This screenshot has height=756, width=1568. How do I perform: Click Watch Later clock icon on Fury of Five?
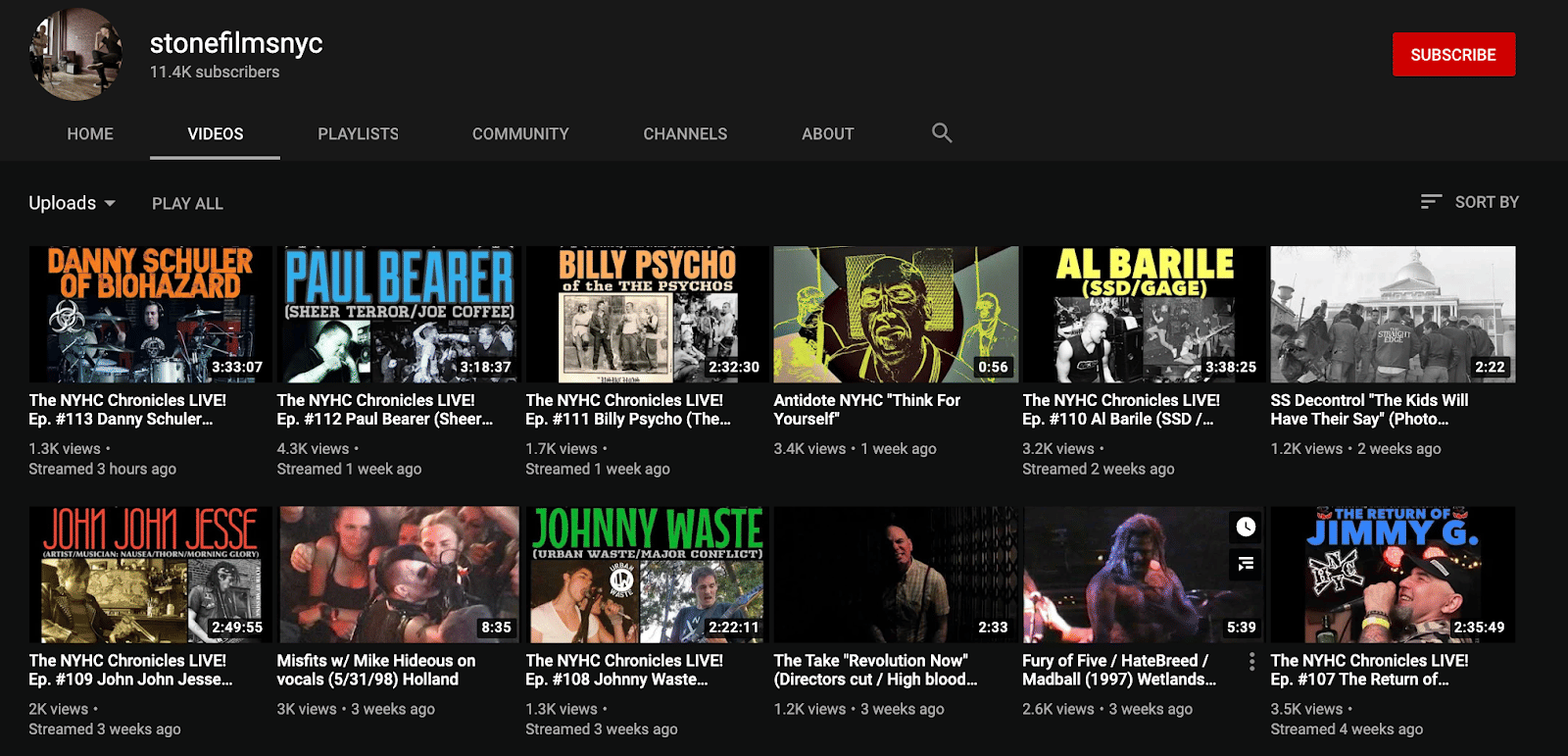(1246, 528)
